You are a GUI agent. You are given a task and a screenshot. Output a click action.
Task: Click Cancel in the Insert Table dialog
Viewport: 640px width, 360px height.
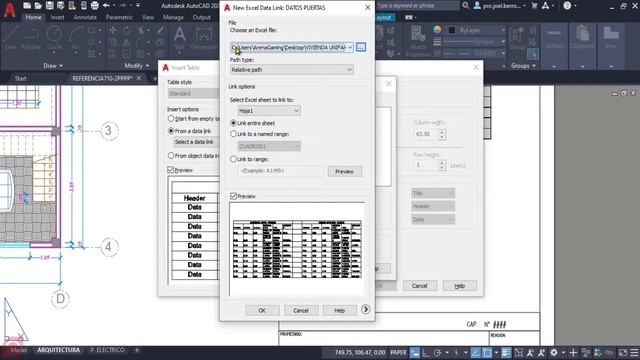[x=420, y=286]
